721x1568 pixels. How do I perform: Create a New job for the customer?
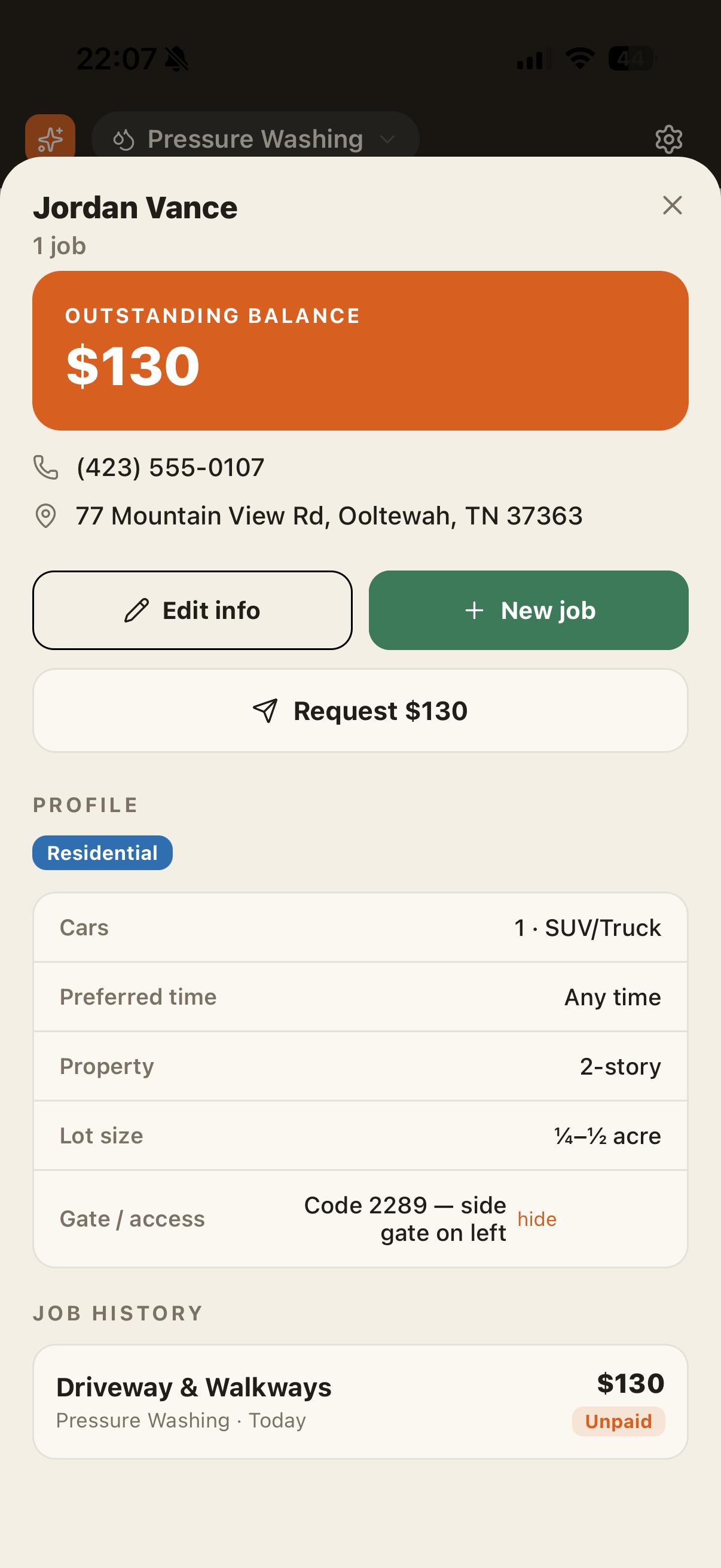(528, 611)
